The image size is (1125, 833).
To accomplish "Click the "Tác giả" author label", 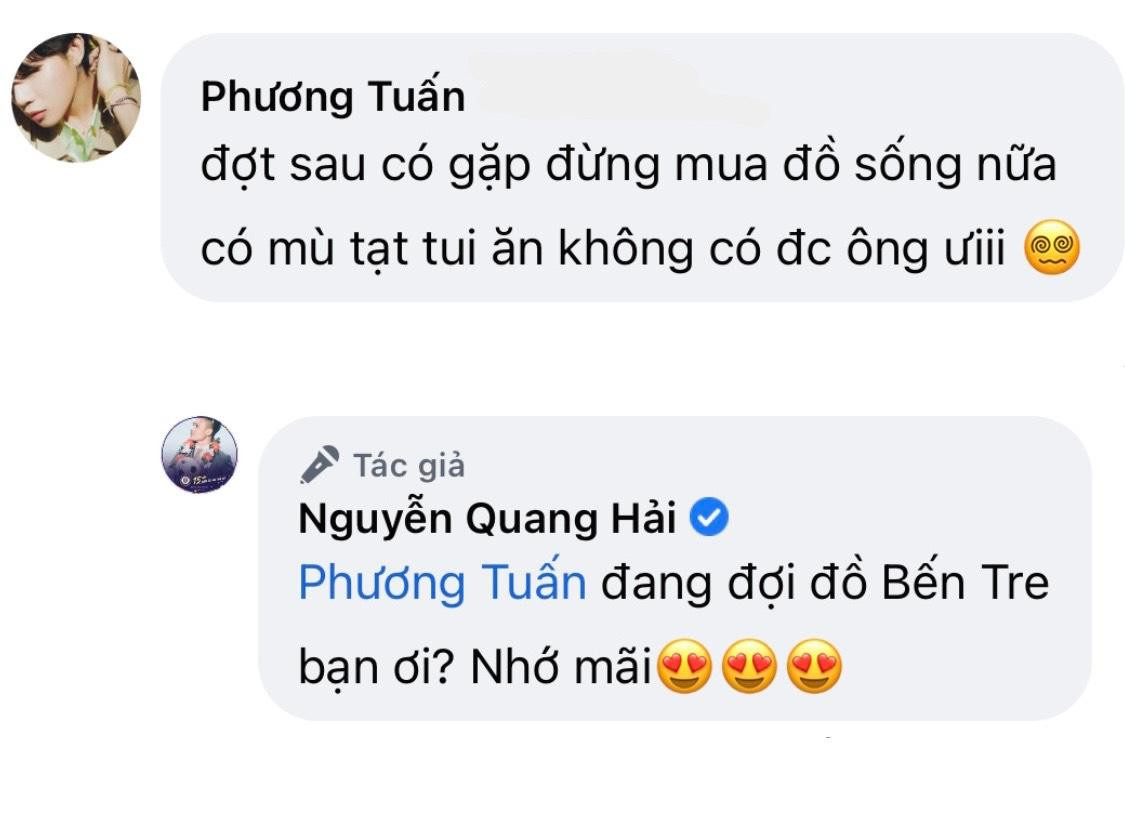I will [408, 465].
